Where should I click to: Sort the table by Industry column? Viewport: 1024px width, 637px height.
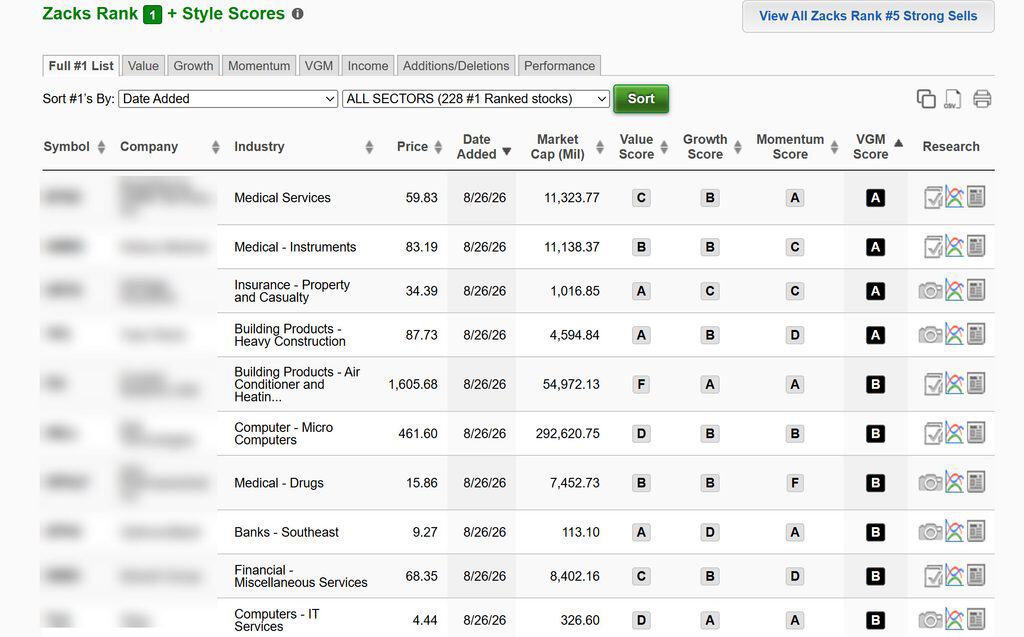[304, 146]
